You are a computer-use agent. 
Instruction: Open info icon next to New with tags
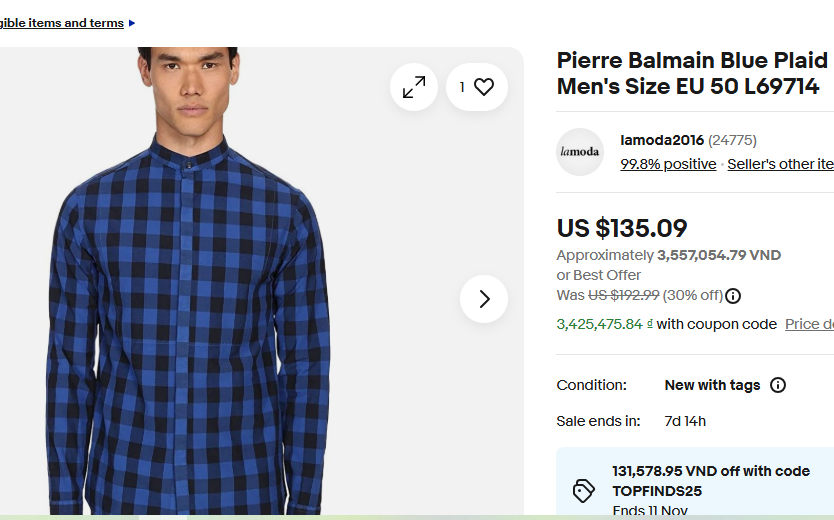click(x=778, y=385)
